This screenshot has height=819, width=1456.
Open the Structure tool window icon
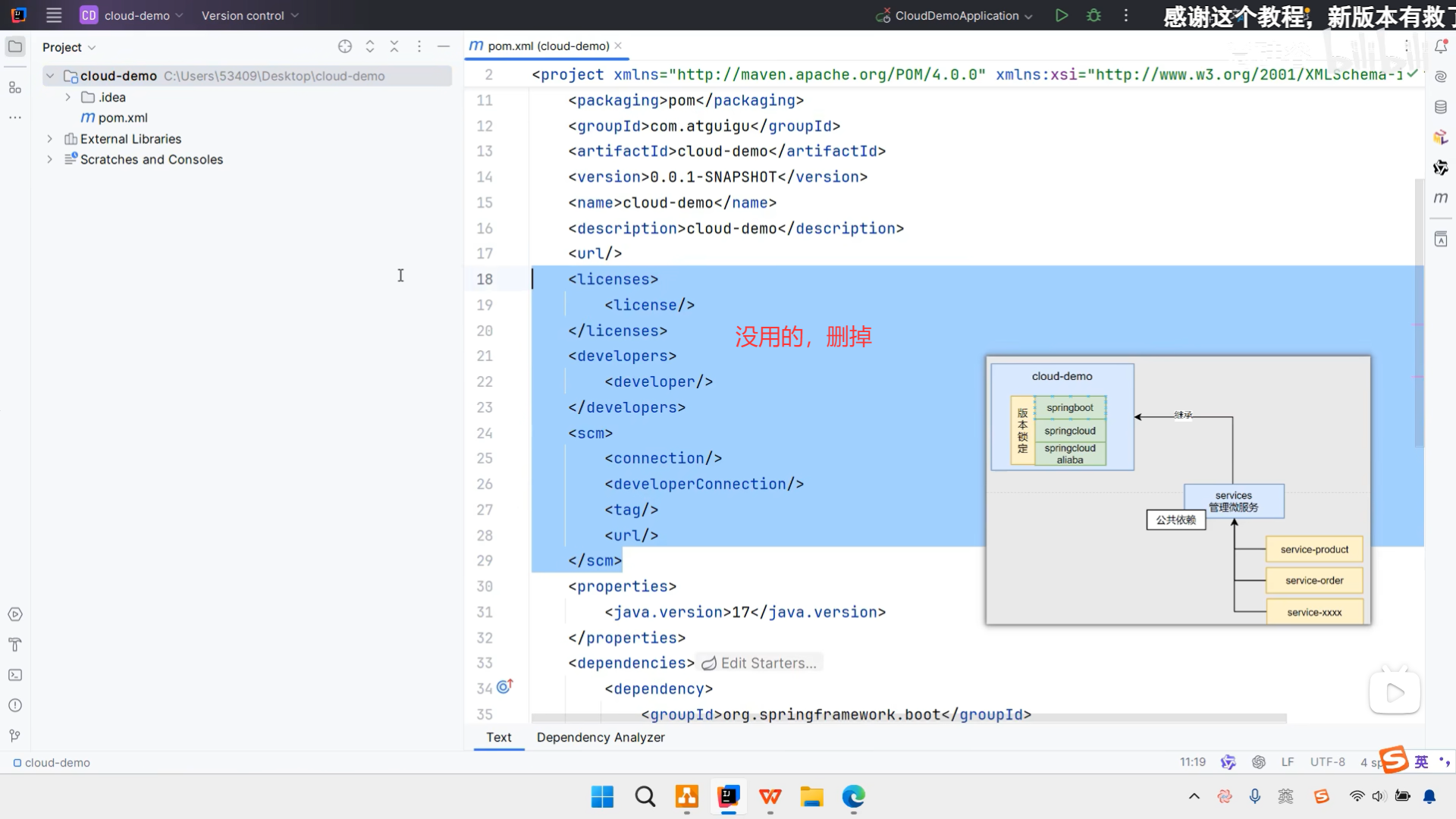tap(15, 88)
